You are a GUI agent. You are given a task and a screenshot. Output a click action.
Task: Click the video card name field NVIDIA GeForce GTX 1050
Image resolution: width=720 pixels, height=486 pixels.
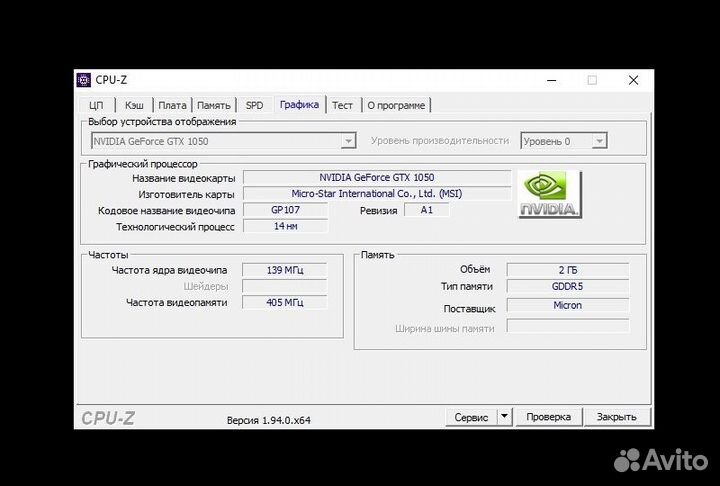377,177
